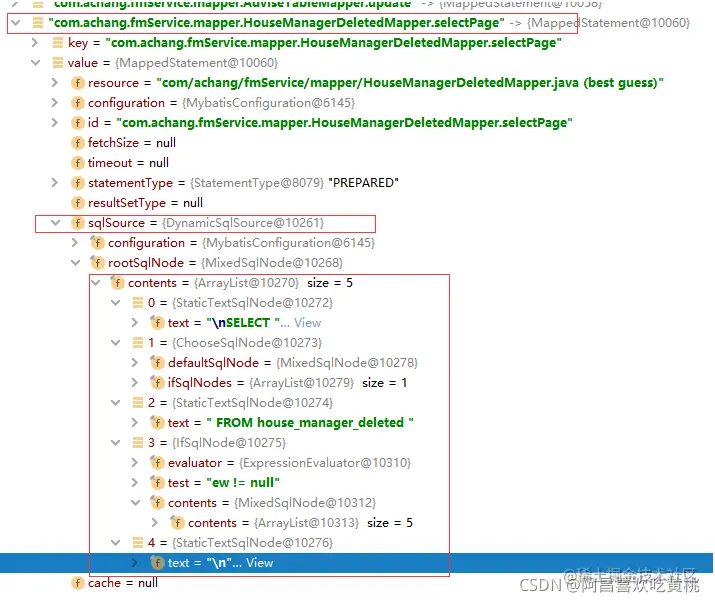Click the map entry icon beside key
Viewport: 715px width, 602px height.
[57, 43]
